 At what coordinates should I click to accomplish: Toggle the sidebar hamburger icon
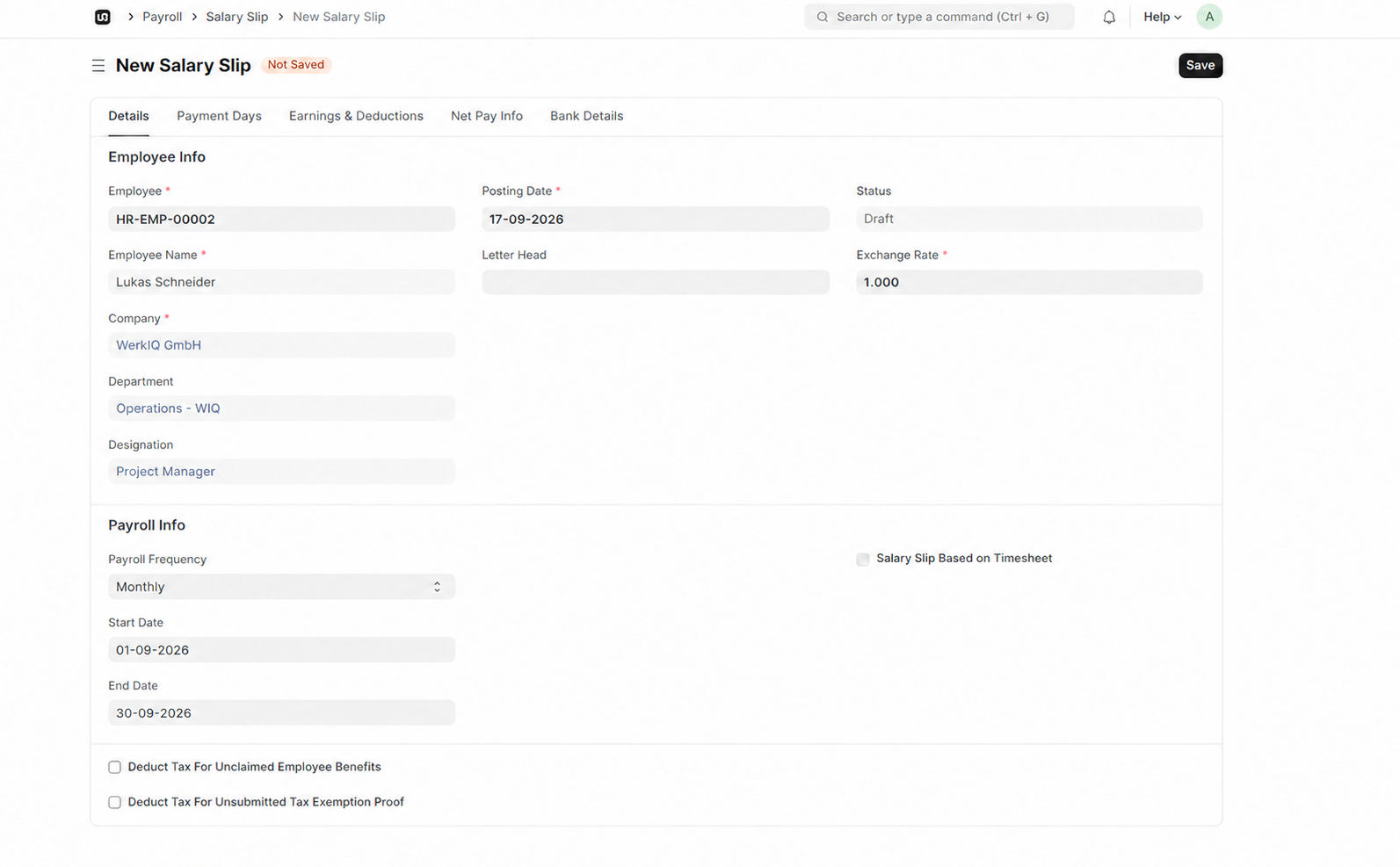coord(98,66)
